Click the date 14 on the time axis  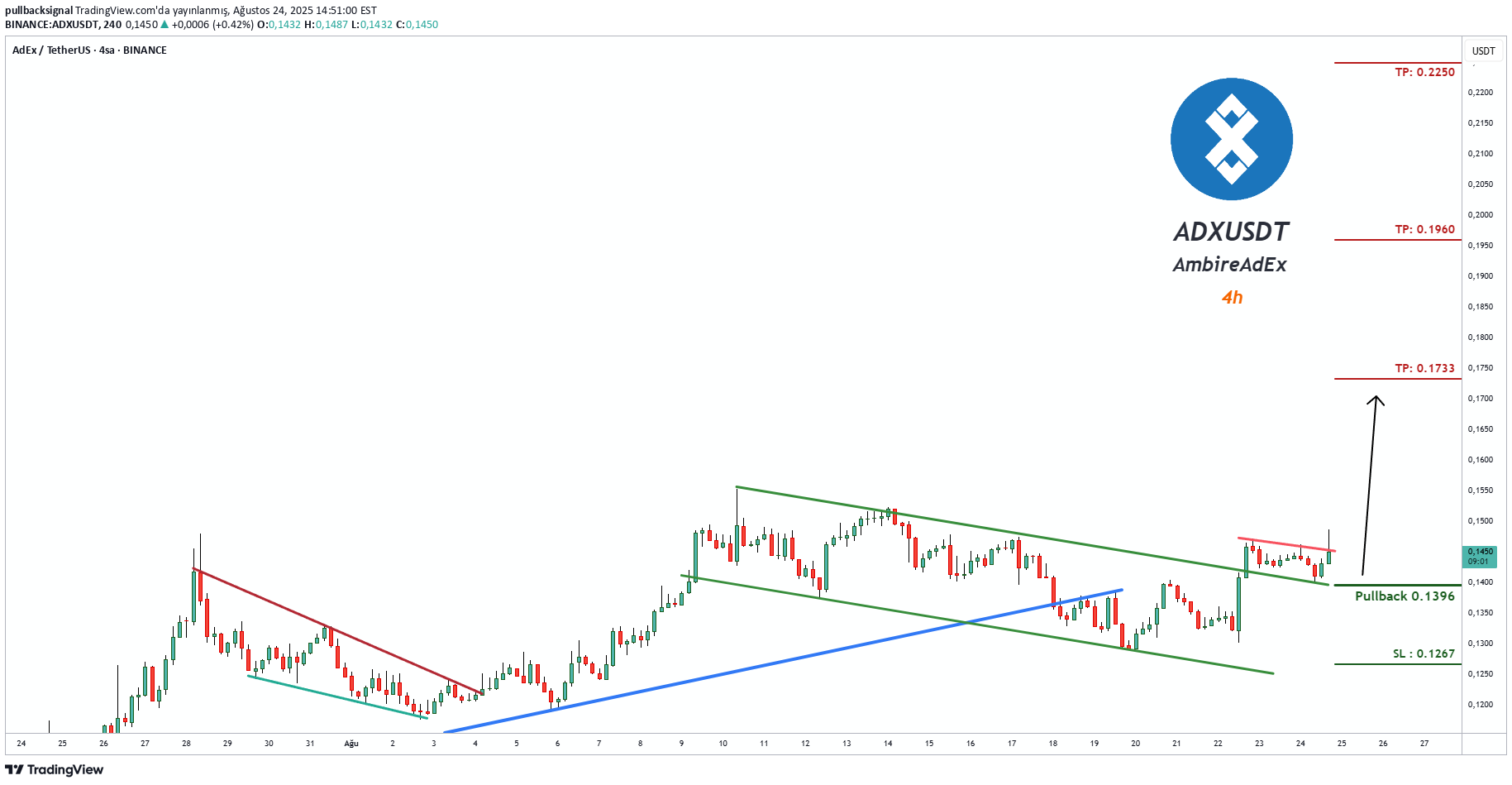tap(888, 744)
